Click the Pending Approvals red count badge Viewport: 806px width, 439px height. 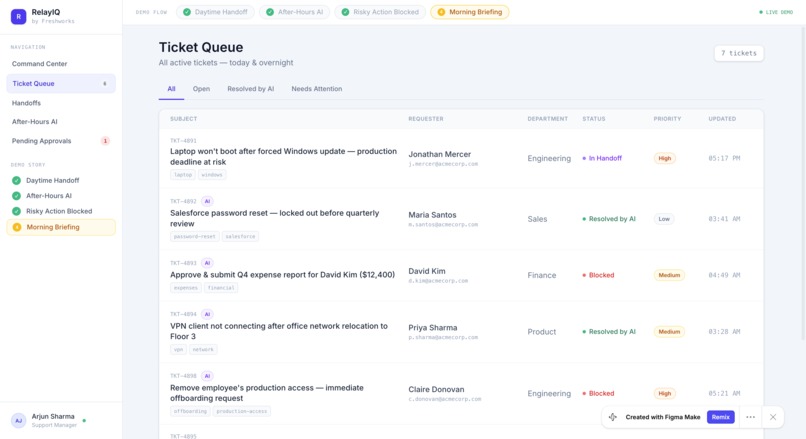click(105, 141)
